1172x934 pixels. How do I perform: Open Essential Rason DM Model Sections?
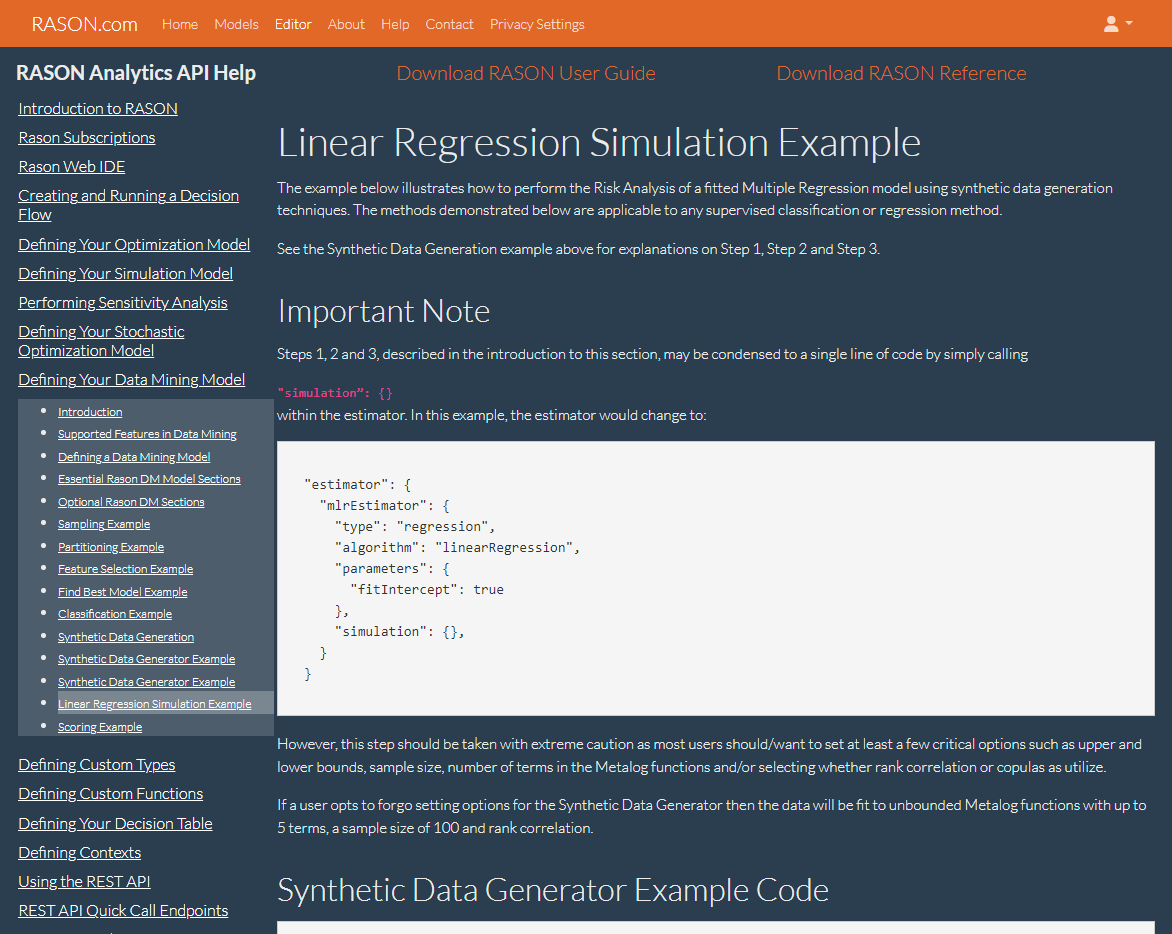click(149, 479)
